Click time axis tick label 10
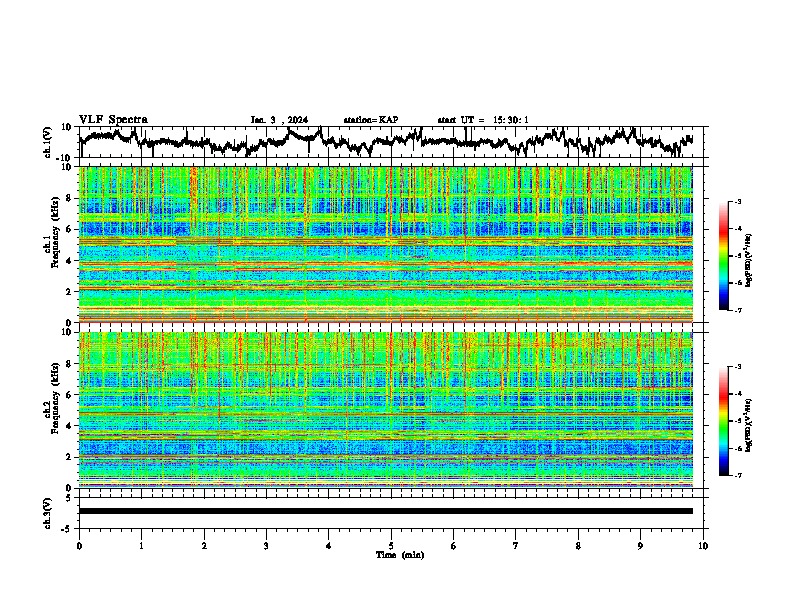The image size is (792, 612). (x=703, y=546)
